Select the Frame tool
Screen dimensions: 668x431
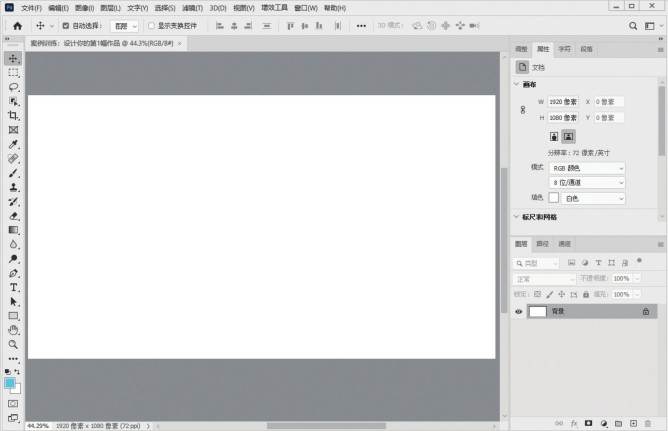pyautogui.click(x=13, y=130)
